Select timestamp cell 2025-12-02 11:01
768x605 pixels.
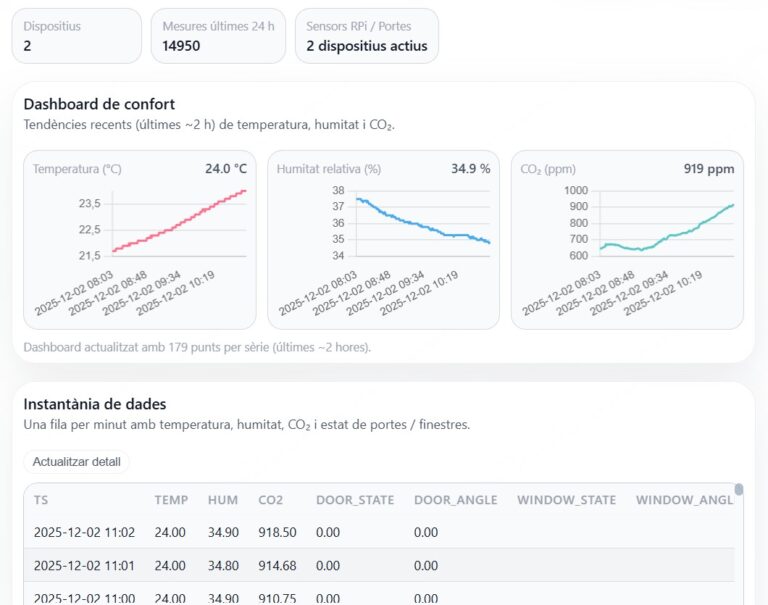click(84, 565)
